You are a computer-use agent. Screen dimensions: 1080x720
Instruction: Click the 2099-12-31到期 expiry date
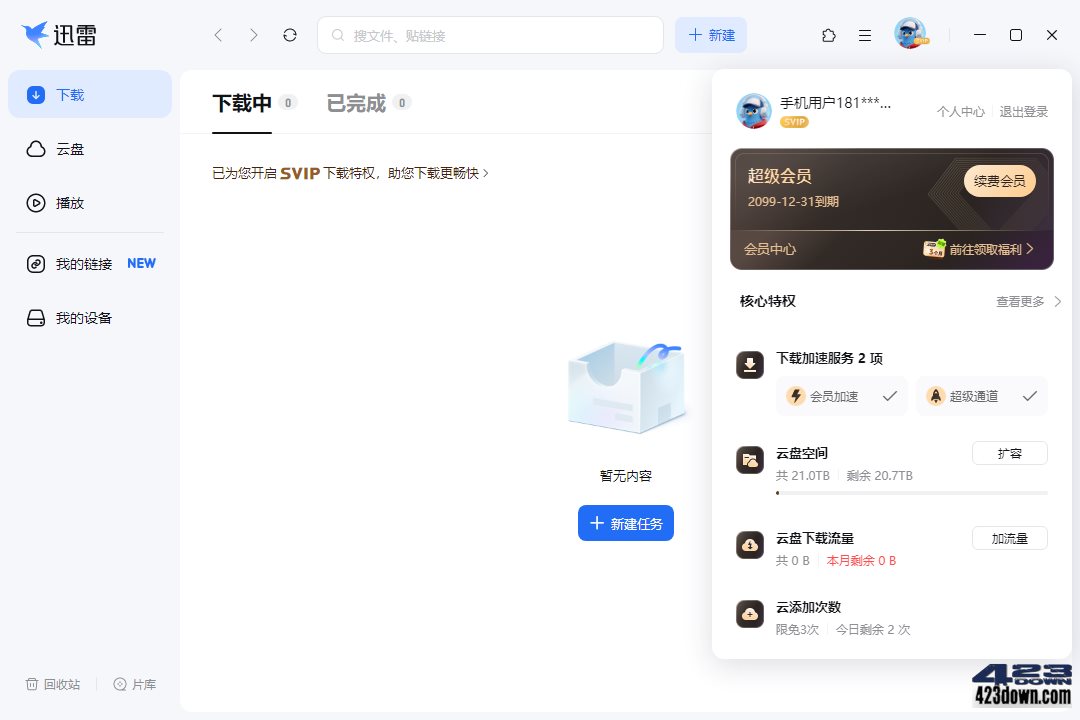click(x=793, y=202)
